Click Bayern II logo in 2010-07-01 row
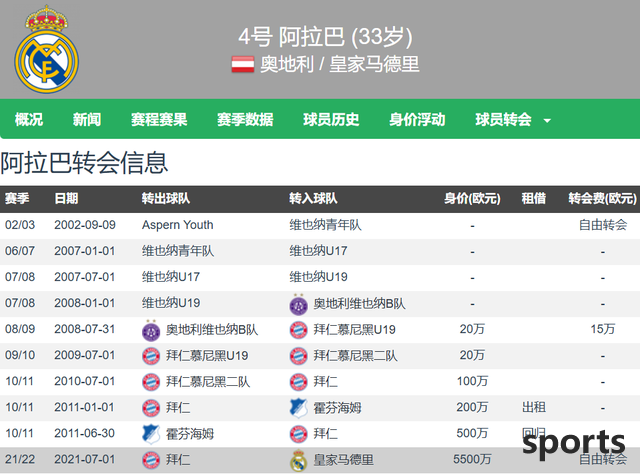The width and height of the screenshot is (640, 474). tap(151, 382)
